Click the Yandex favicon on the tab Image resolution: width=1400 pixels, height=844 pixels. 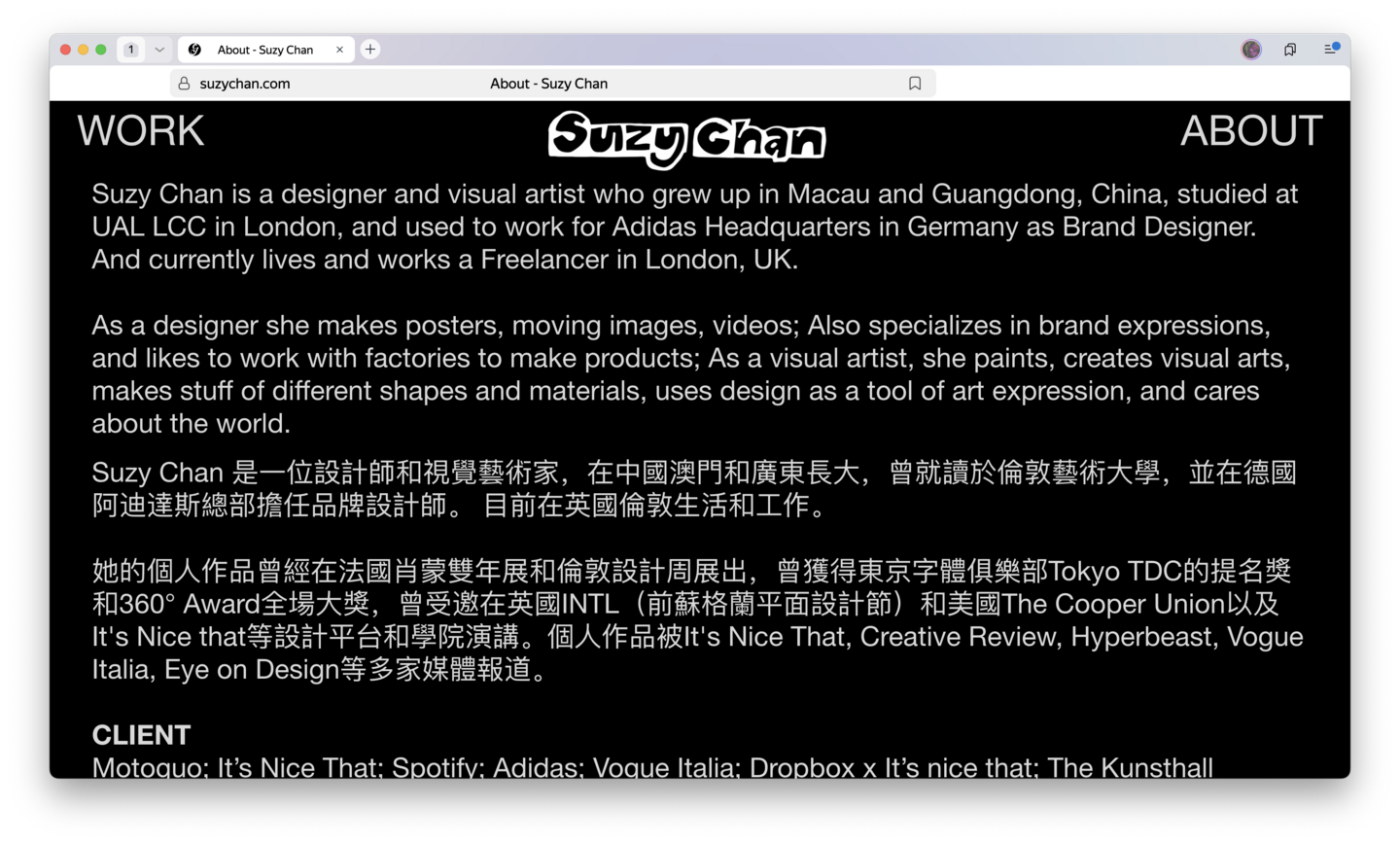tap(195, 50)
